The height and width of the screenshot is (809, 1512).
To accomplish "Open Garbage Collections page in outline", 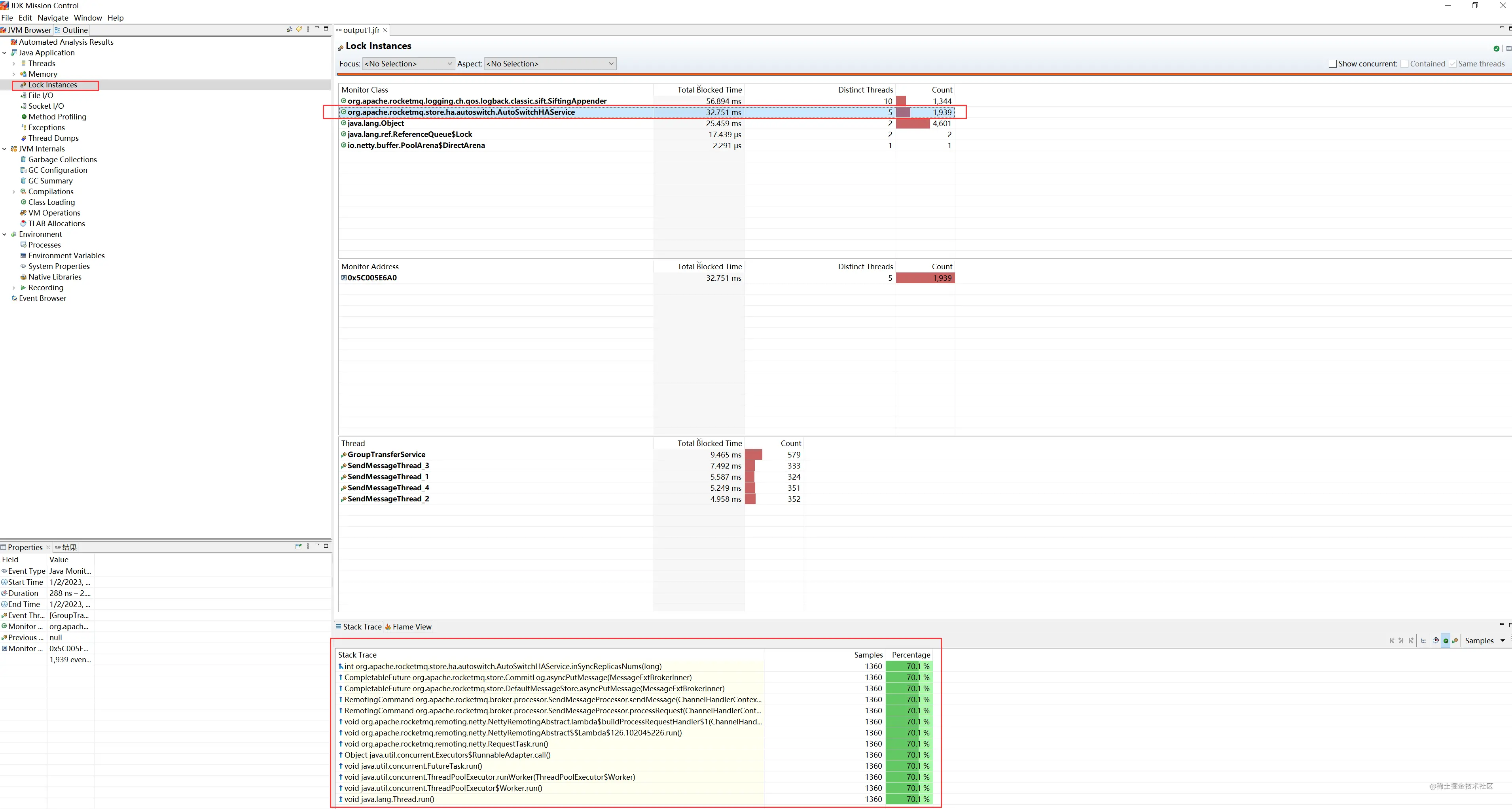I will tap(62, 160).
